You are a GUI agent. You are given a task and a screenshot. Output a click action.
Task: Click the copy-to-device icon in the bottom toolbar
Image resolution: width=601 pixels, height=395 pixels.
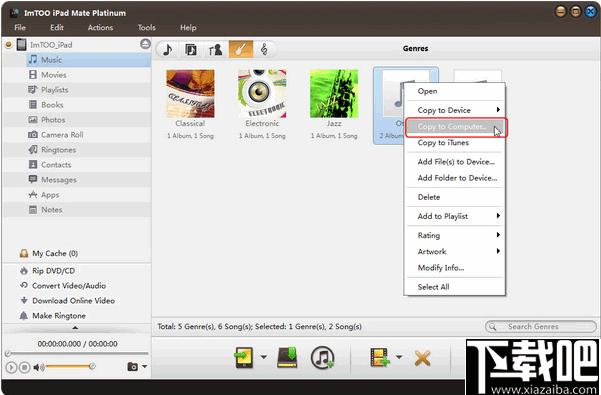tap(244, 358)
